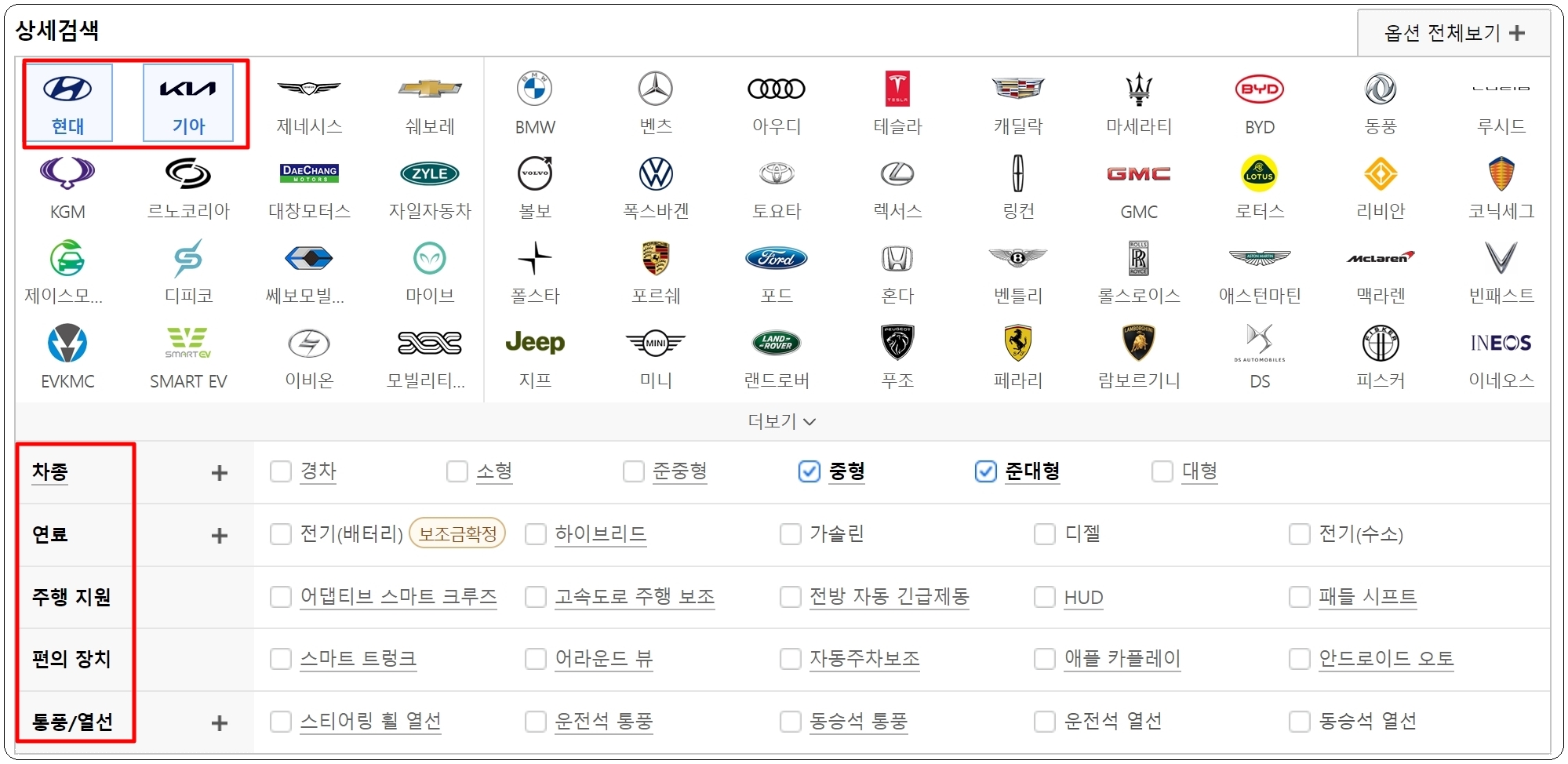Choose the Volvo (볼보) brand icon

point(535,173)
